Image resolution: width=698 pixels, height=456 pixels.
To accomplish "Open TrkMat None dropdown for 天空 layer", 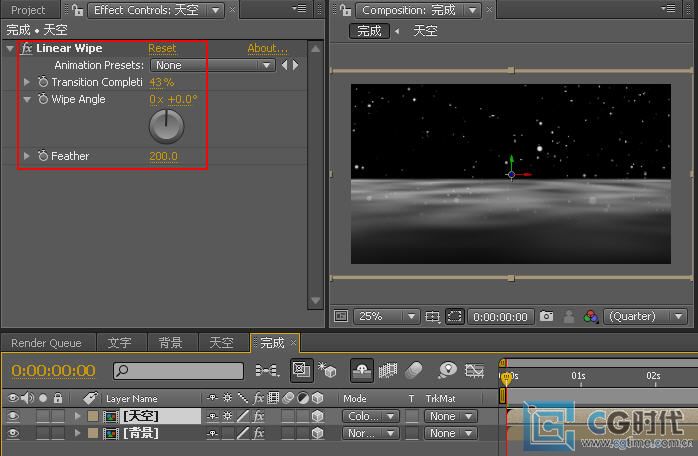I will tap(450, 416).
